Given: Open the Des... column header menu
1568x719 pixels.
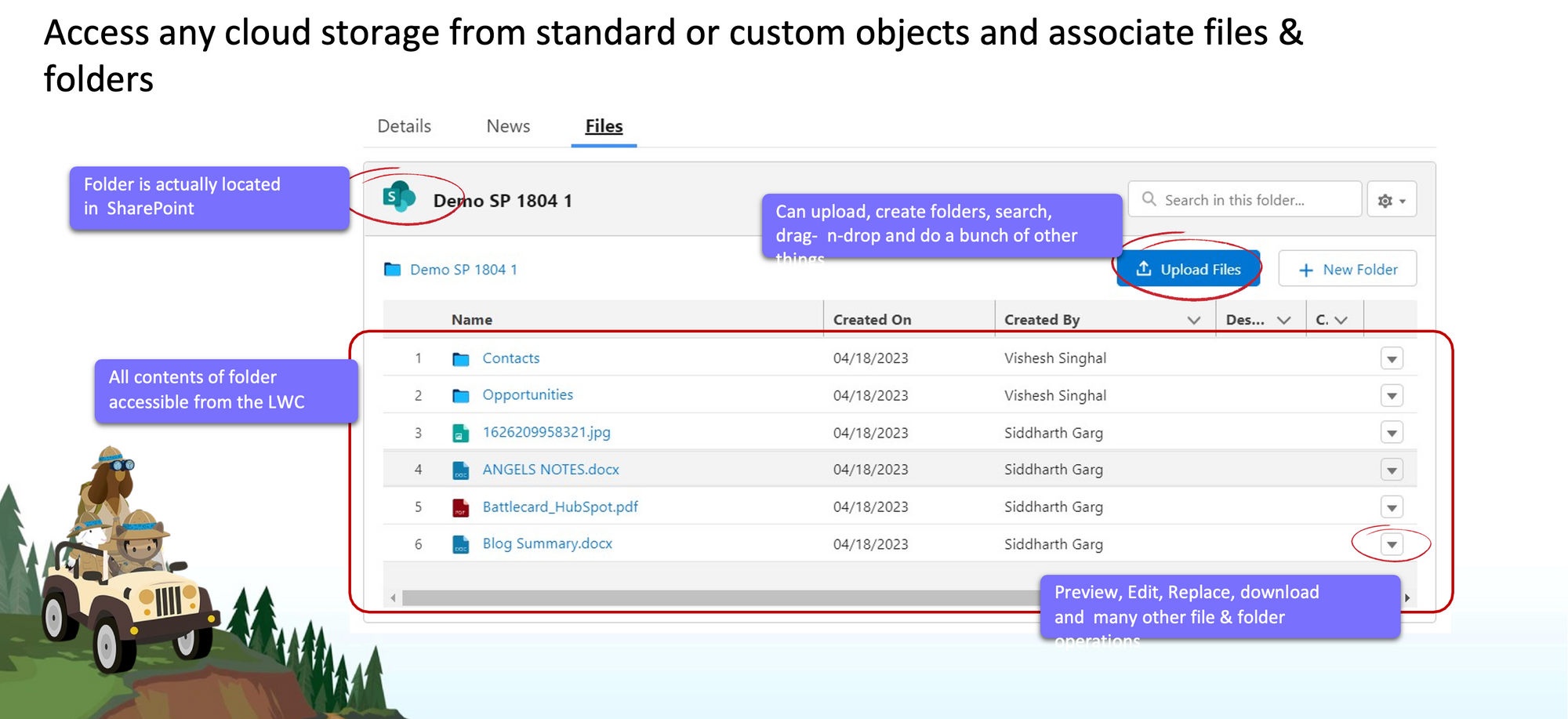Looking at the screenshot, I should [x=1283, y=320].
